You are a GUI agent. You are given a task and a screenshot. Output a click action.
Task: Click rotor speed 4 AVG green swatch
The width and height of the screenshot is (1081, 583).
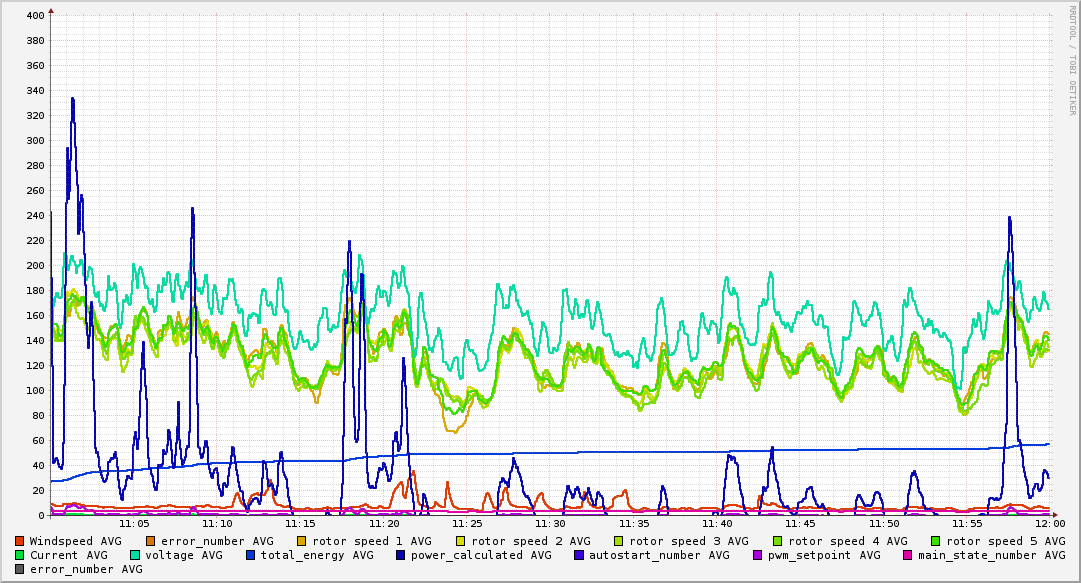coord(778,542)
